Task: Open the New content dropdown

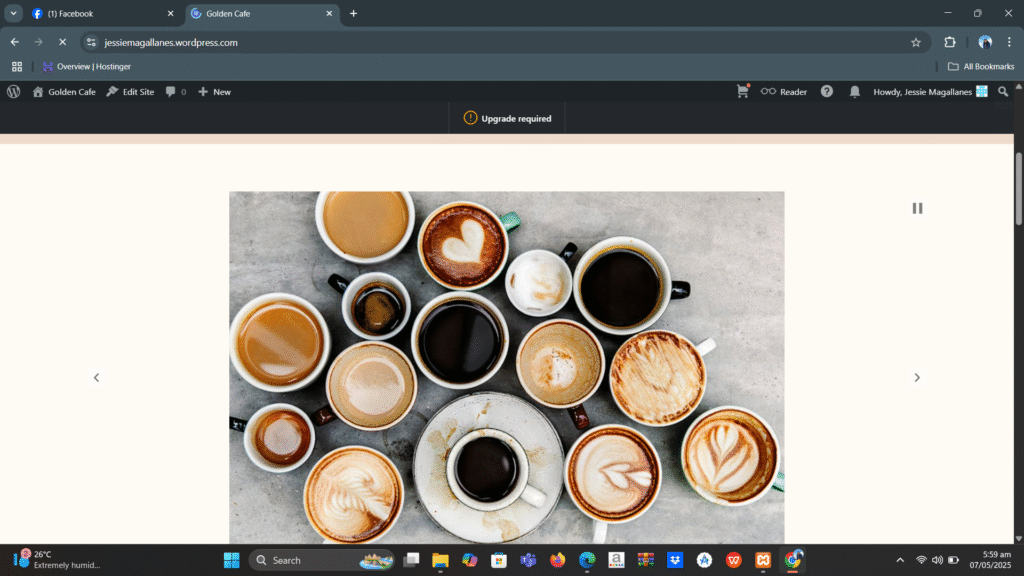Action: pos(214,91)
